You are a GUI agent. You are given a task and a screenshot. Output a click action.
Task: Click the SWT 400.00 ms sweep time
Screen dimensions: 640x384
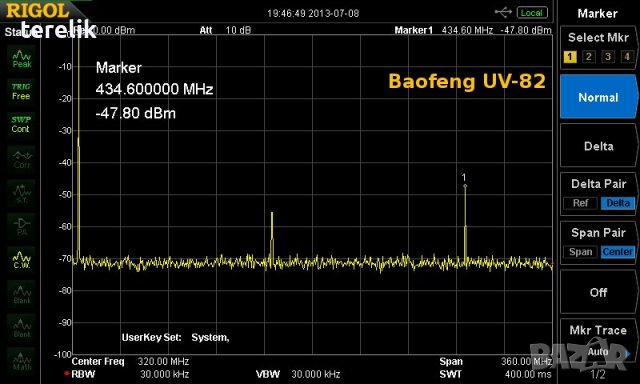(x=528, y=374)
